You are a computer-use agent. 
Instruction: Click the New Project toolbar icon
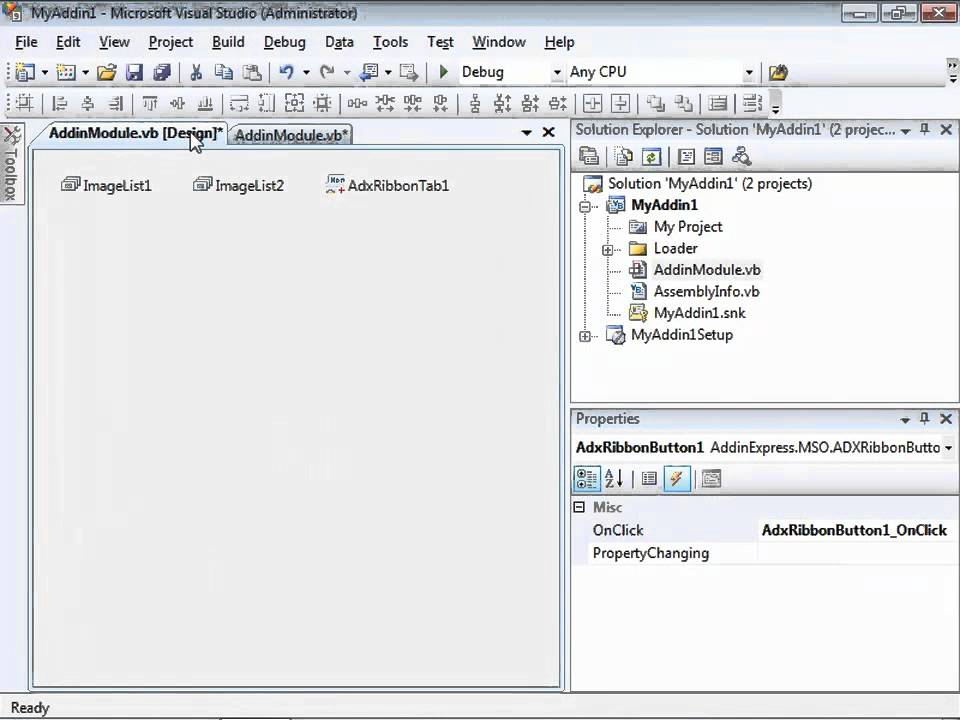[x=25, y=72]
